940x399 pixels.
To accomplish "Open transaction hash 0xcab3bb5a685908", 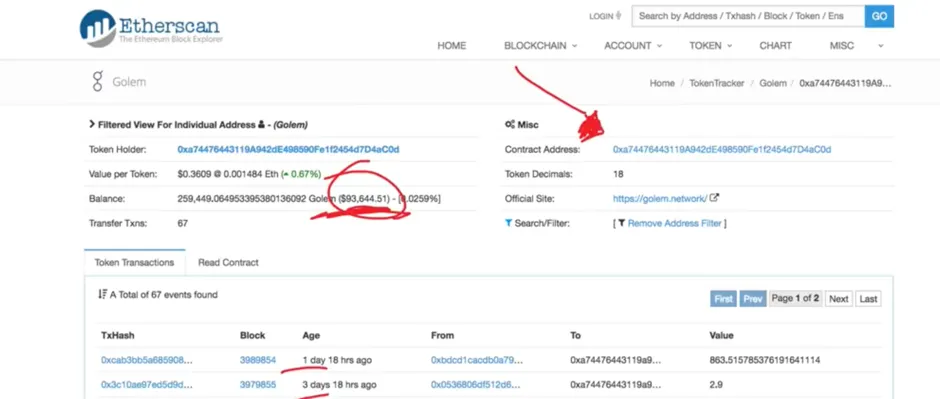I will (x=147, y=360).
